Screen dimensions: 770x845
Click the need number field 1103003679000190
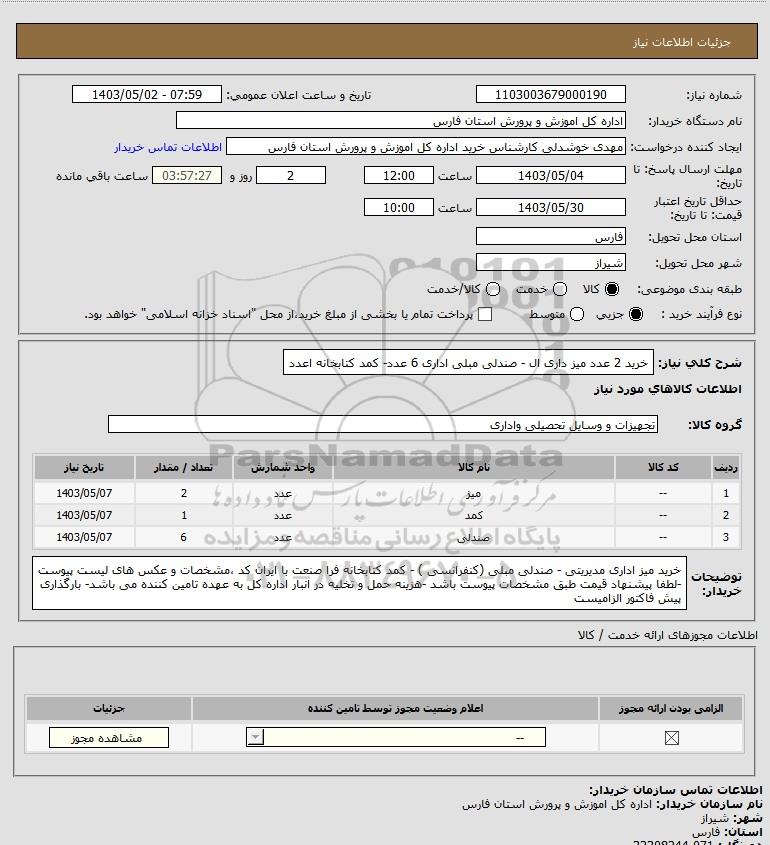point(551,94)
